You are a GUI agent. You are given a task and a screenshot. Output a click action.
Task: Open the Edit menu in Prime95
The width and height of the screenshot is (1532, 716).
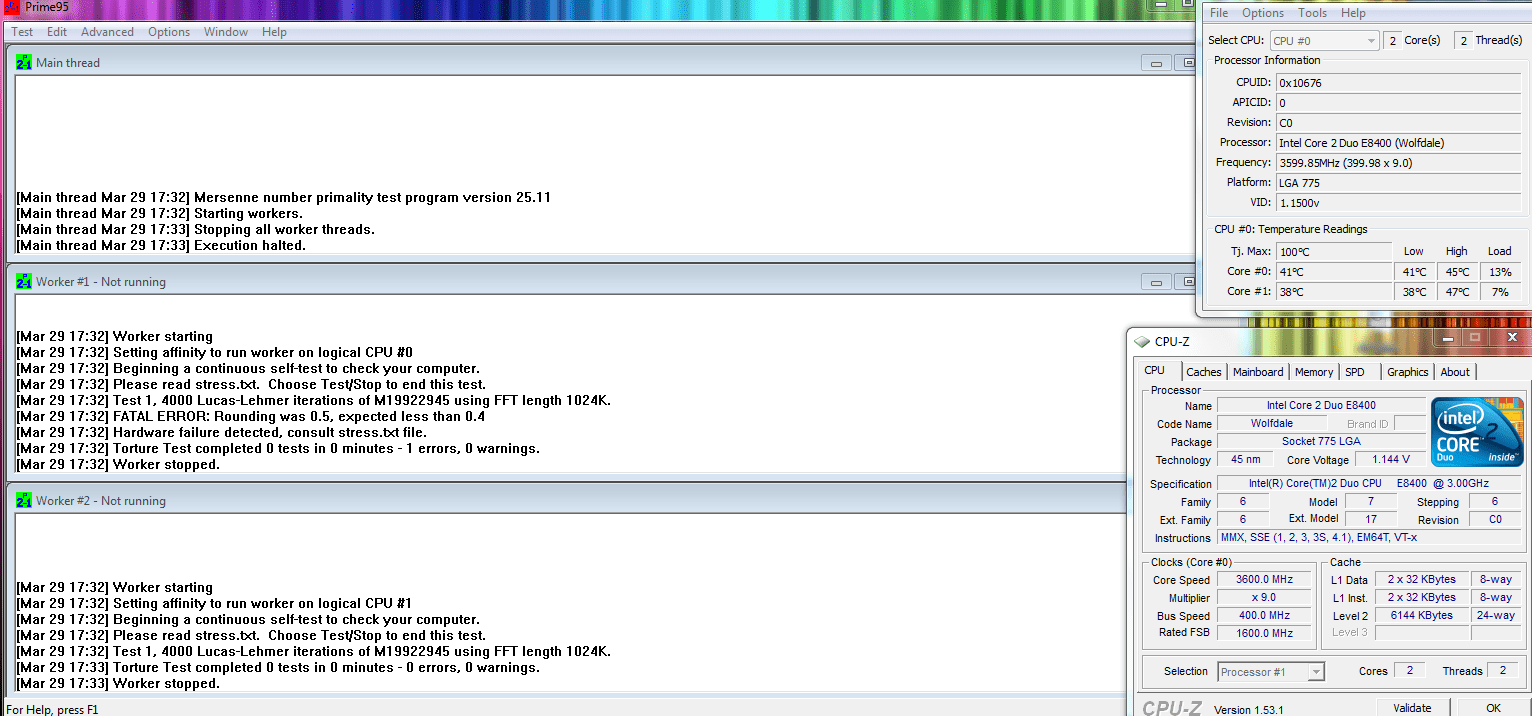pos(57,32)
